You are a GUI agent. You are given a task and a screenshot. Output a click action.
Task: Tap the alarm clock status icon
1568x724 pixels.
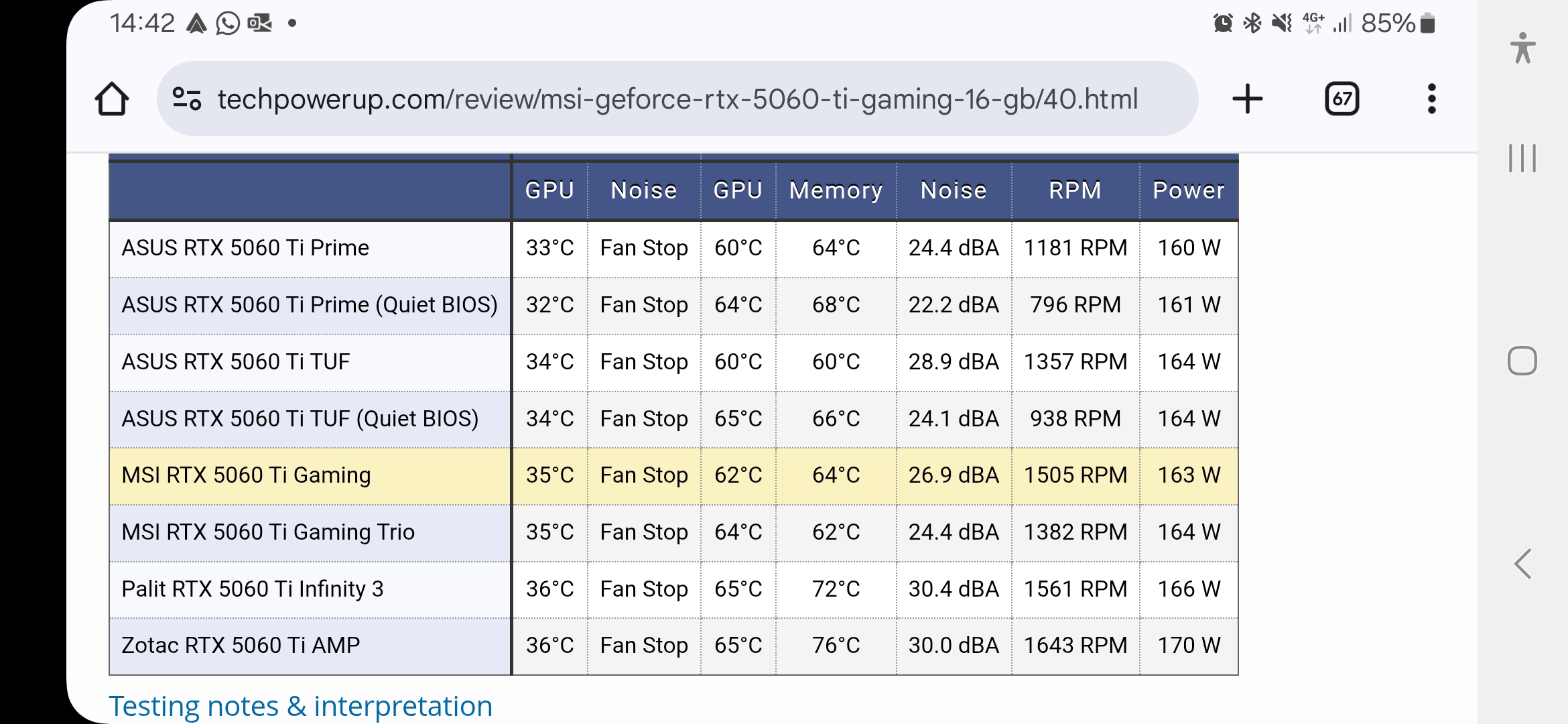(x=1223, y=23)
